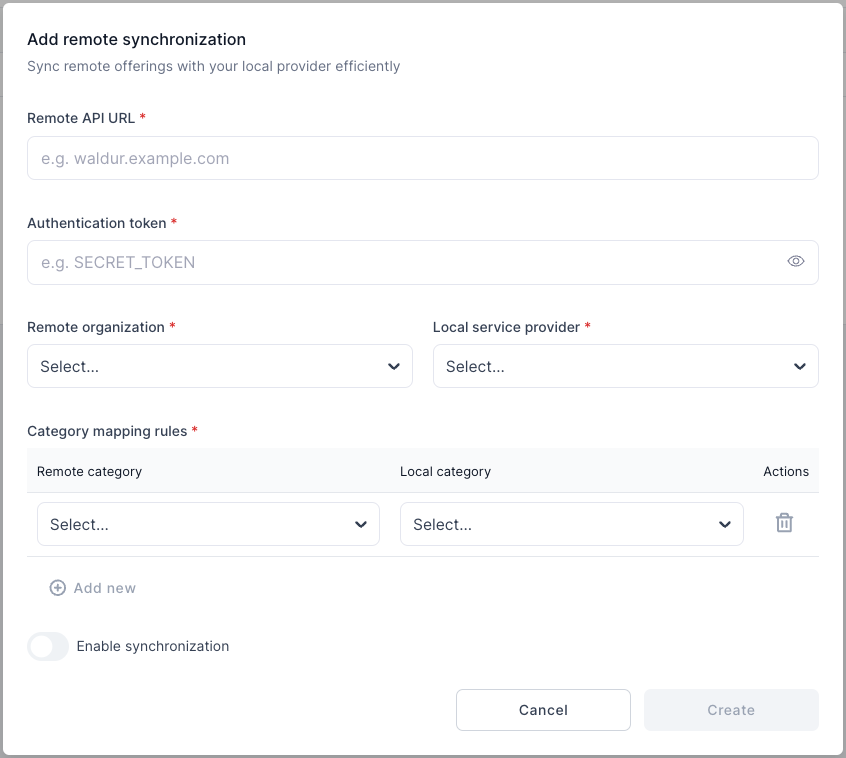Click the Remote API URL label
This screenshot has height=758, width=846.
[81, 118]
